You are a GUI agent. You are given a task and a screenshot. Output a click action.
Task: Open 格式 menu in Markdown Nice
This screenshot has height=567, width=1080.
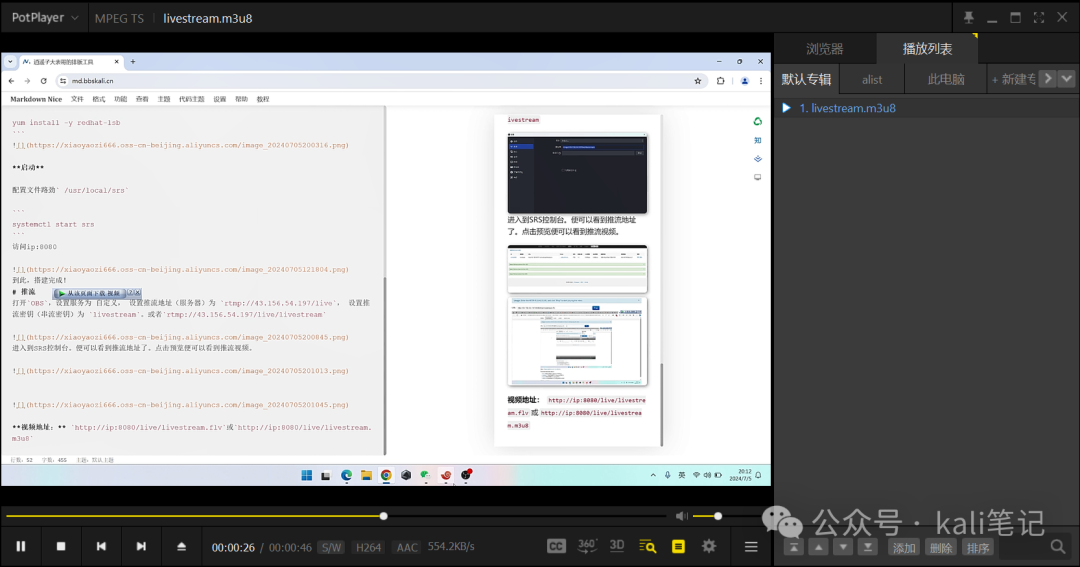tap(98, 99)
